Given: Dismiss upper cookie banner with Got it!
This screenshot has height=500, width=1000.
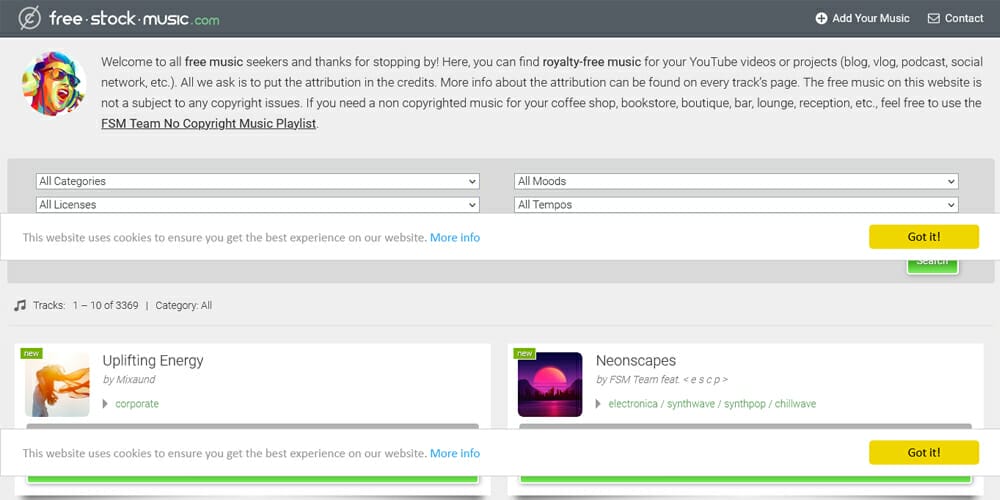Looking at the screenshot, I should [x=923, y=237].
